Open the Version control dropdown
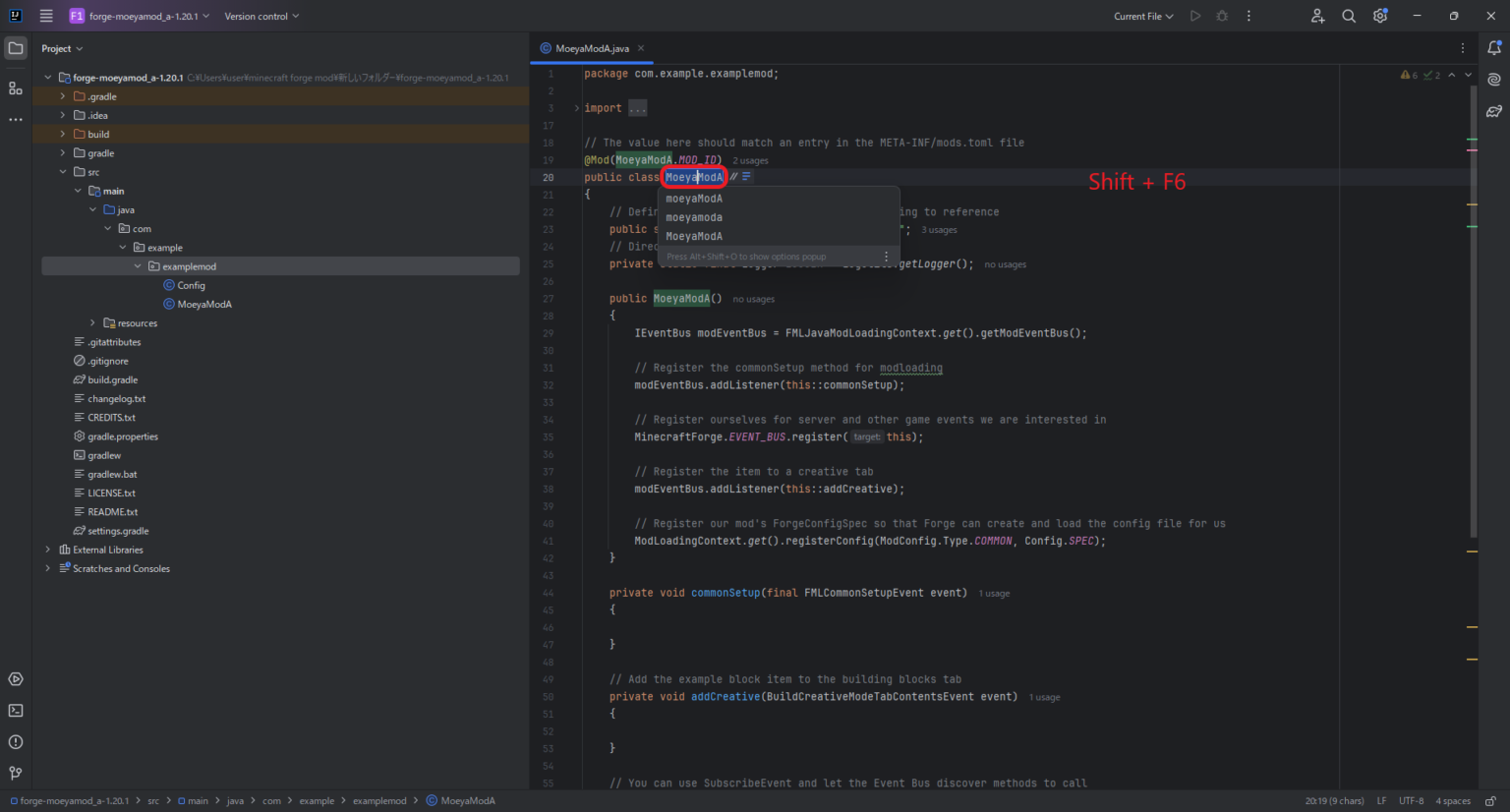1510x812 pixels. [261, 16]
